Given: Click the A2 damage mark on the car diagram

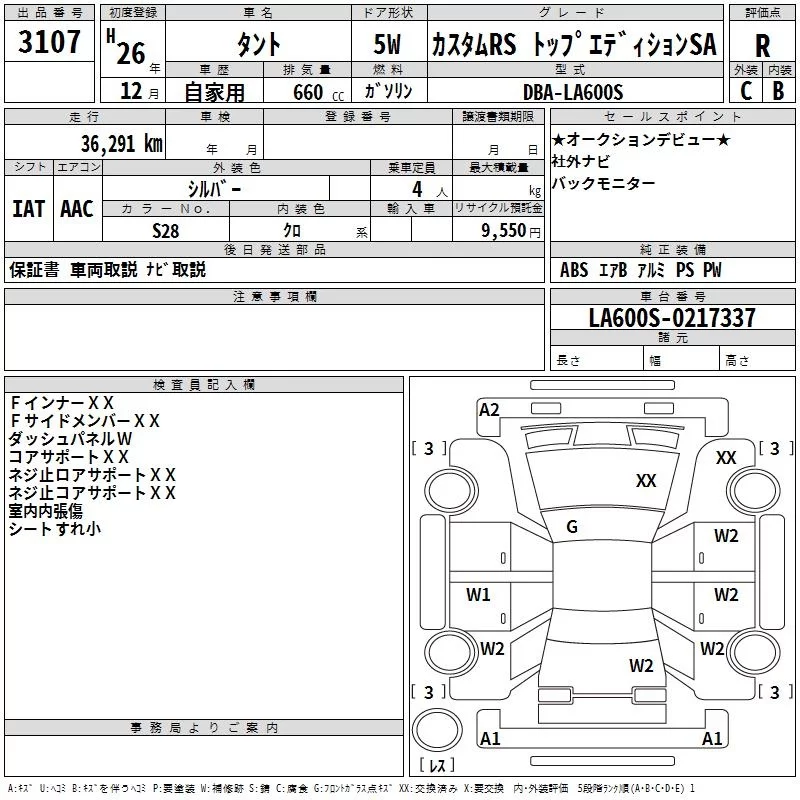Looking at the screenshot, I should [489, 409].
